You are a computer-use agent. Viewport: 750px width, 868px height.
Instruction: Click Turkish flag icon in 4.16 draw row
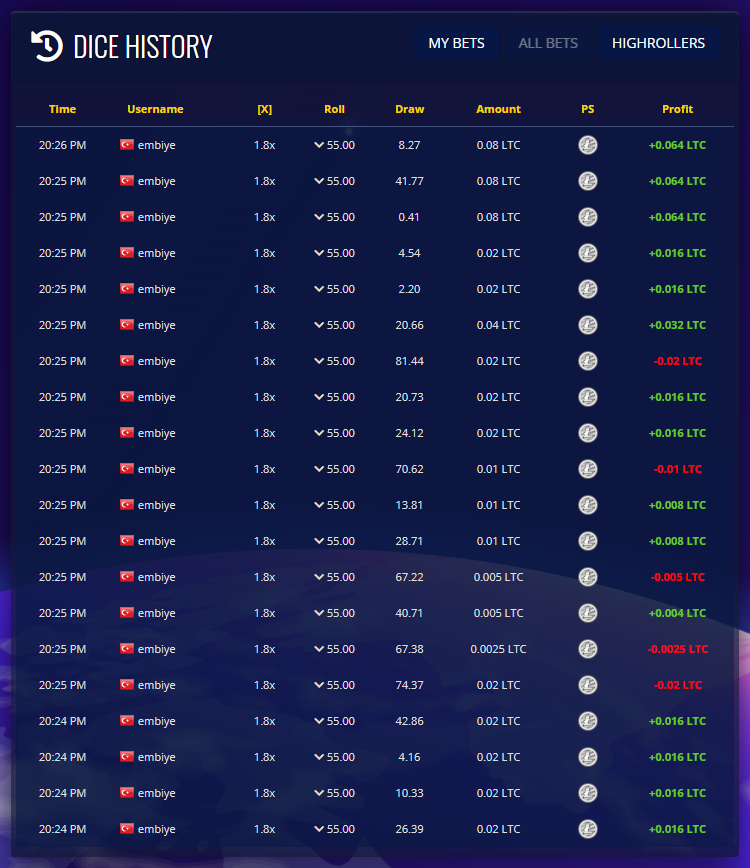(x=127, y=756)
